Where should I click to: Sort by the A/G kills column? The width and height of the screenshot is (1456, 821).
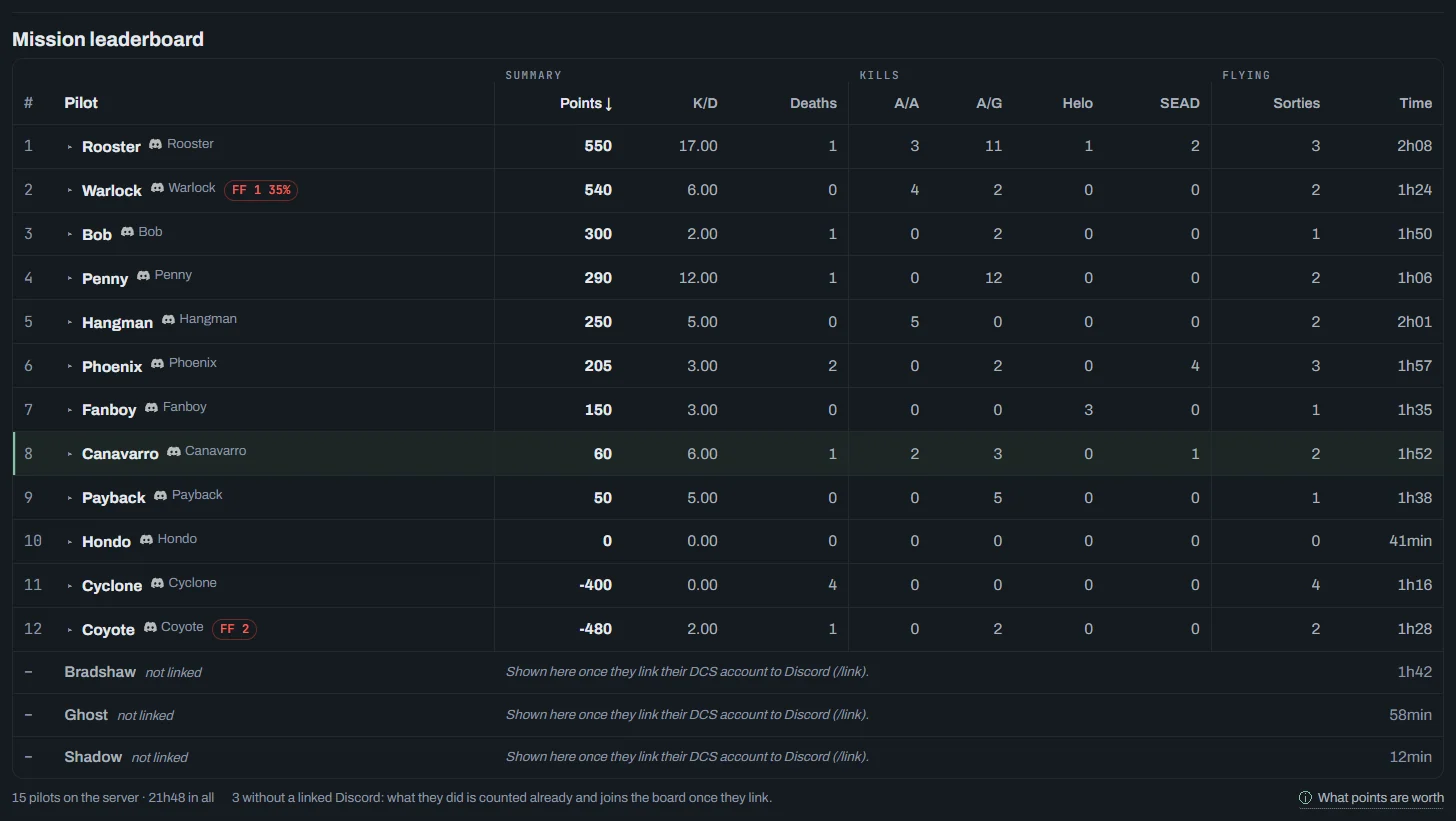point(989,103)
